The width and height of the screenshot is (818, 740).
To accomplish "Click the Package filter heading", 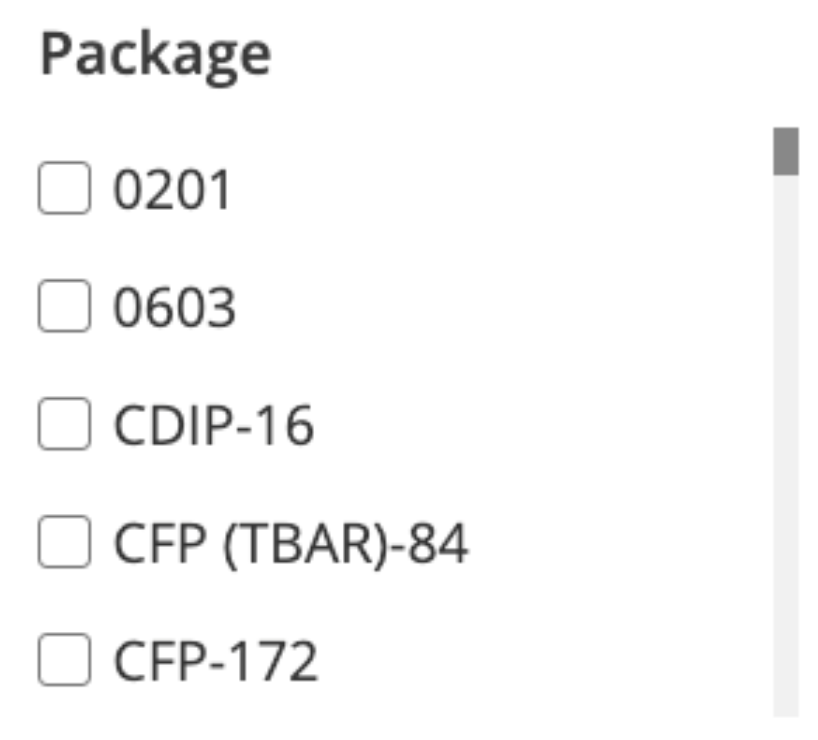I will [x=155, y=55].
